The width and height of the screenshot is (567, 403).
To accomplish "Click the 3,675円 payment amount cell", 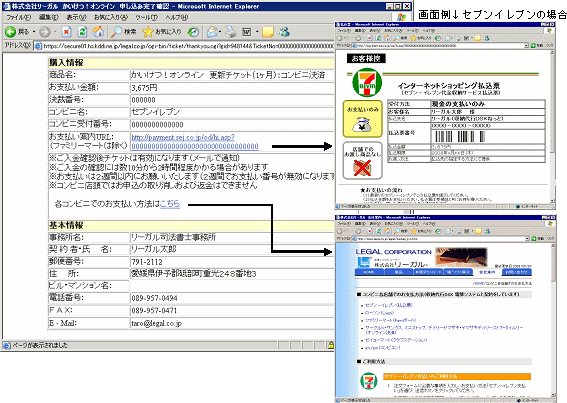I will point(232,88).
